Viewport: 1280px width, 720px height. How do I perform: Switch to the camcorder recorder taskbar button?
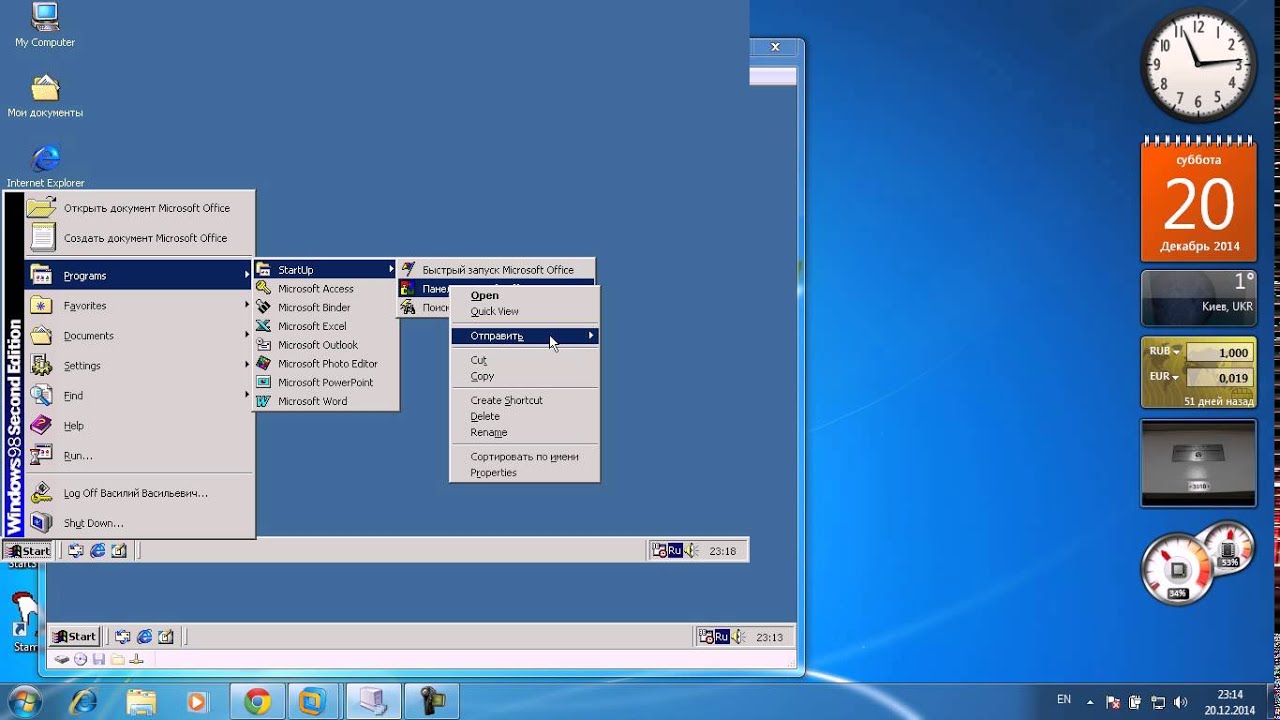click(x=431, y=702)
